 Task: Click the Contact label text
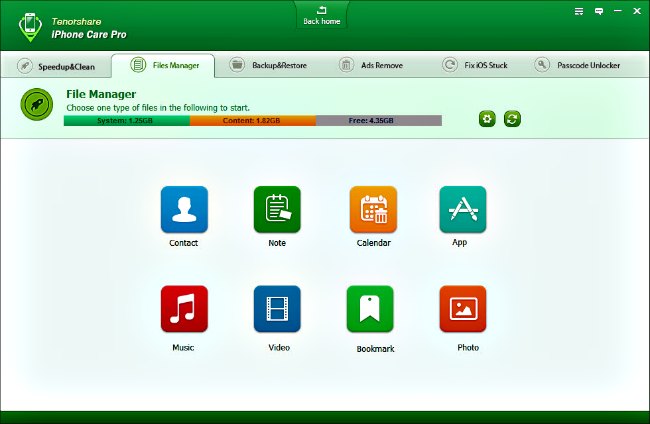pos(184,243)
